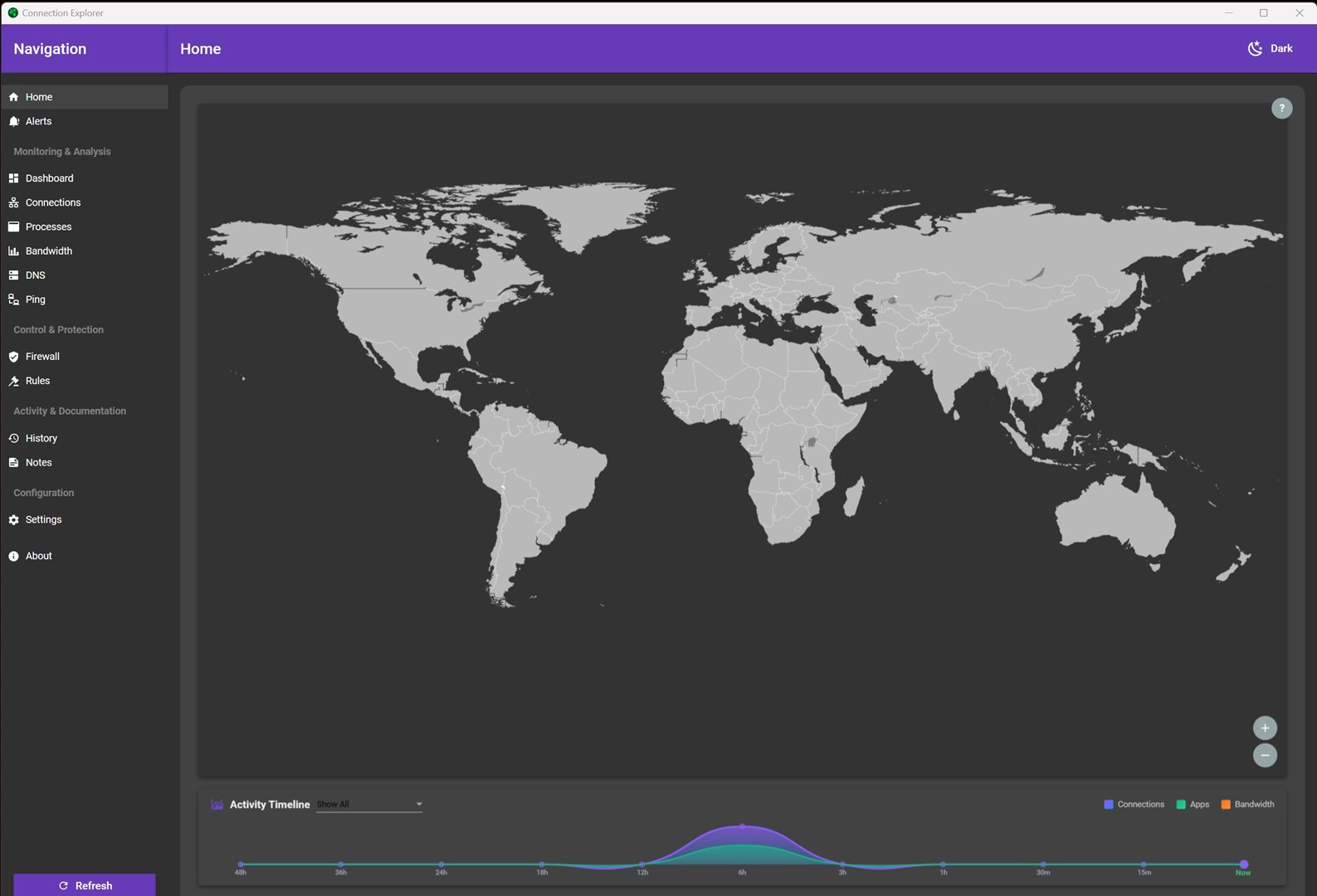The height and width of the screenshot is (896, 1317).
Task: Zoom in the world map with plus button
Action: tap(1264, 728)
